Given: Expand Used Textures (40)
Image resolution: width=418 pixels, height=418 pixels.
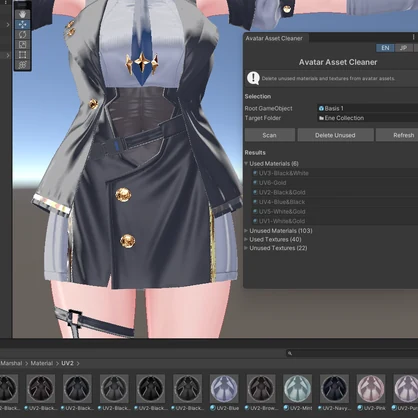Looking at the screenshot, I should click(x=246, y=239).
